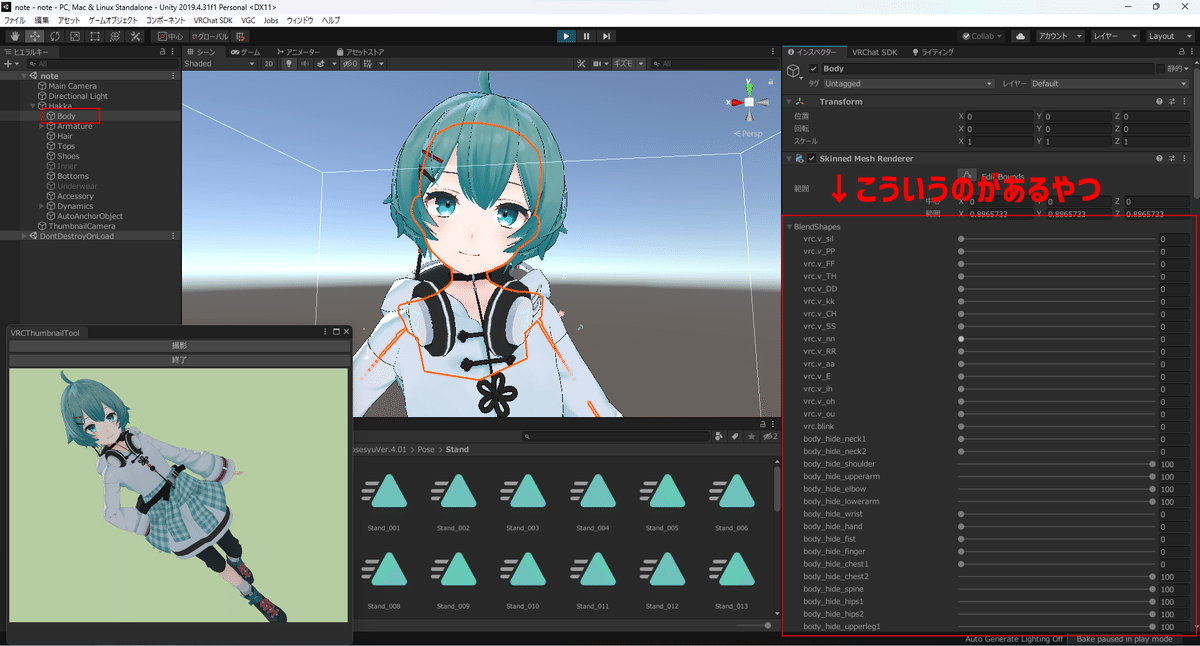
Task: Expand the Armature hierarchy item
Action: tap(41, 126)
